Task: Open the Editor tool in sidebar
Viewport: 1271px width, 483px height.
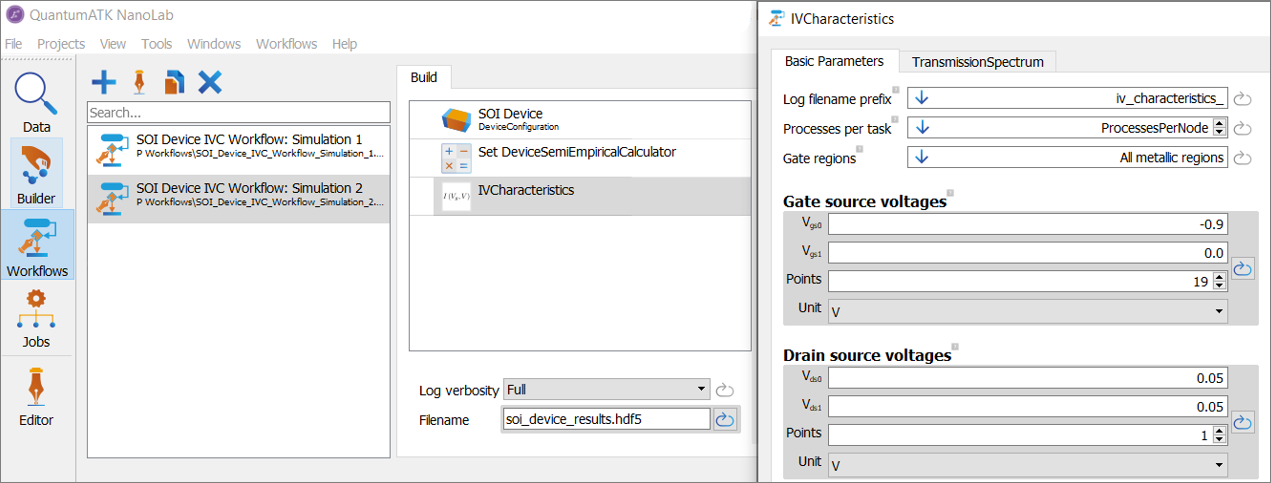Action: 36,397
